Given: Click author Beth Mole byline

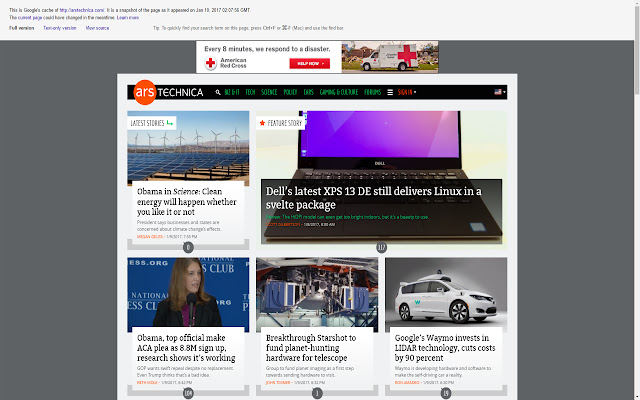Looking at the screenshot, I should [x=147, y=382].
